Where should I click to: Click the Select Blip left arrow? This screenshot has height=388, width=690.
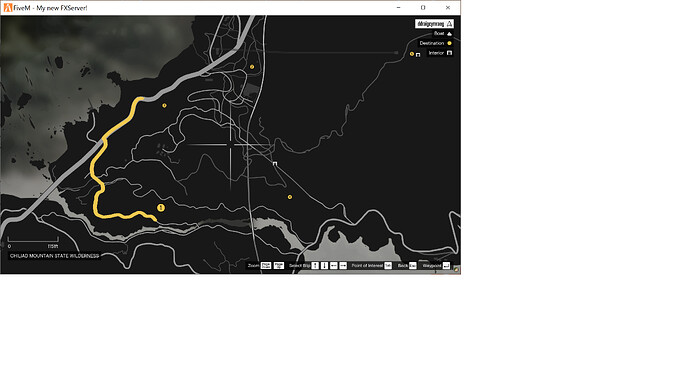click(x=334, y=266)
